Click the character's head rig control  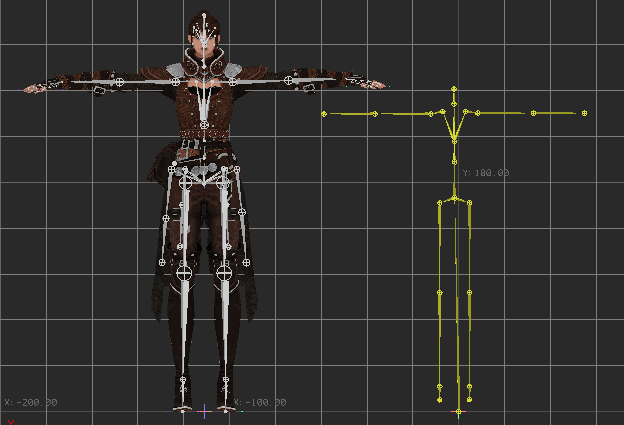click(205, 17)
